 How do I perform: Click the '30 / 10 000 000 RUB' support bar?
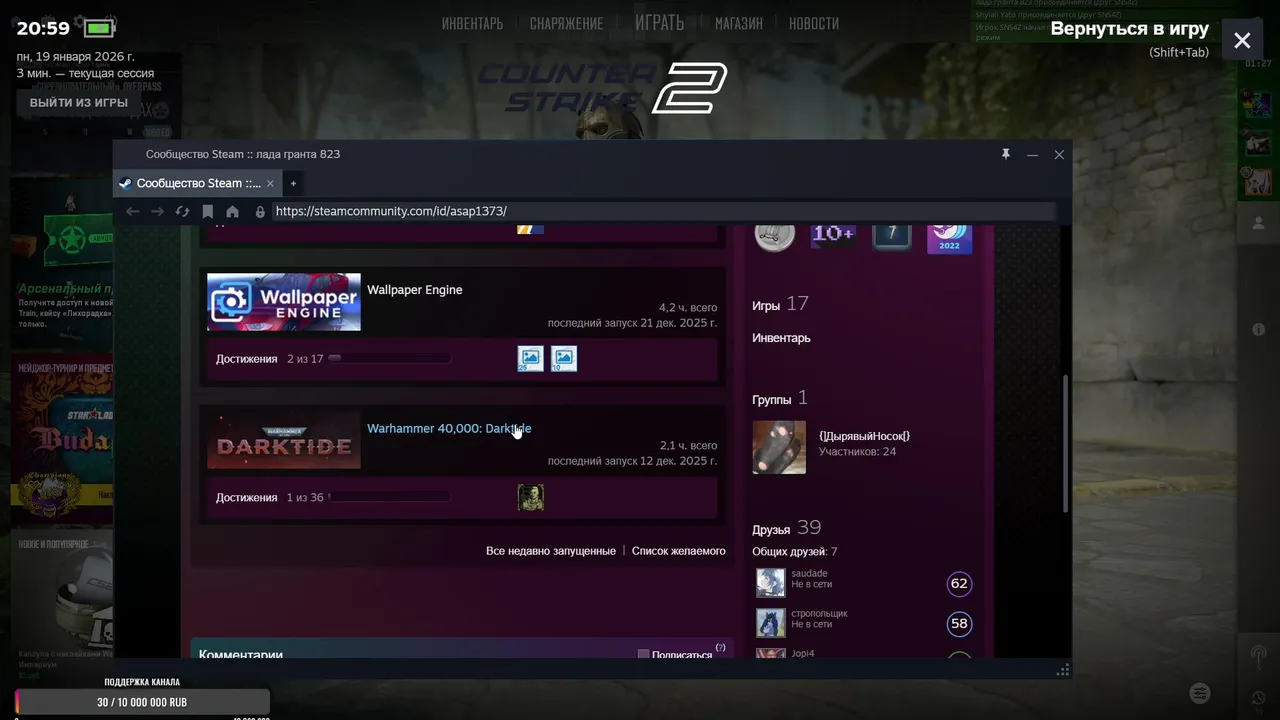point(142,702)
